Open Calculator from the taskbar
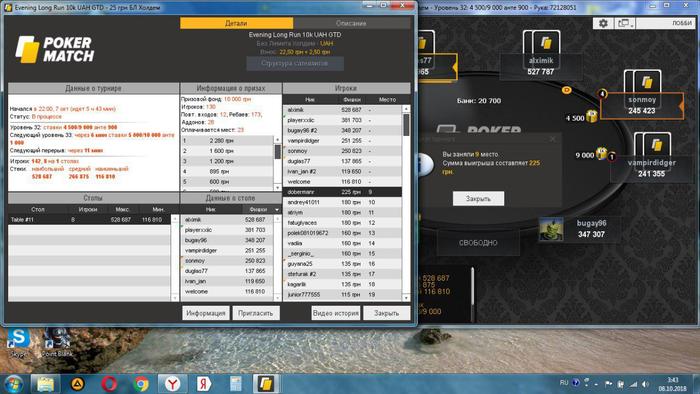 pyautogui.click(x=236, y=384)
